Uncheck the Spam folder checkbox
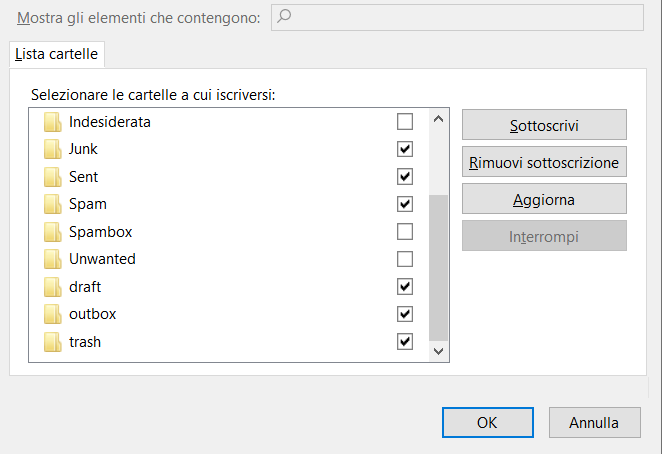662x454 pixels. click(x=405, y=204)
